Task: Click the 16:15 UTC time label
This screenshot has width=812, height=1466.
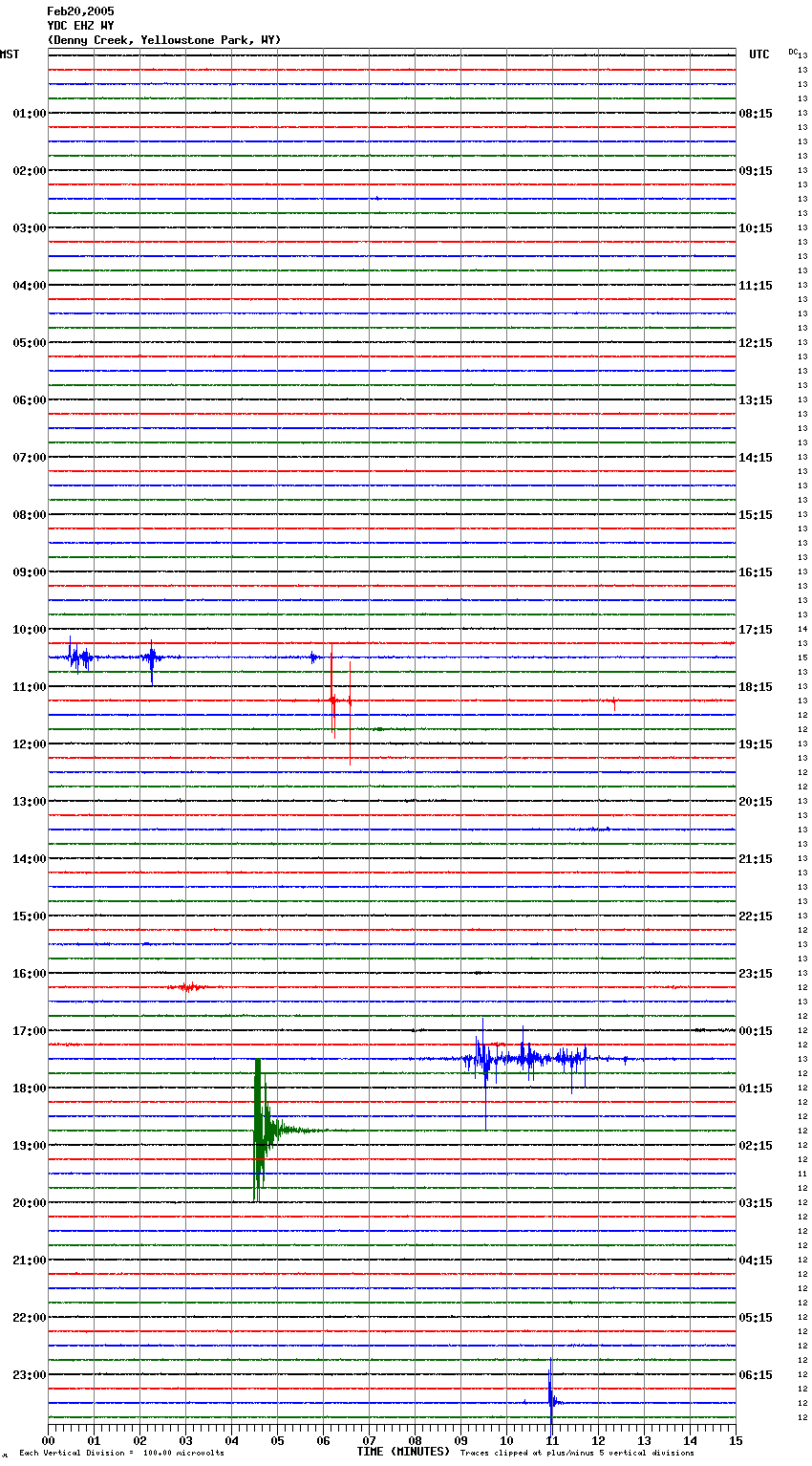Action: click(x=756, y=572)
